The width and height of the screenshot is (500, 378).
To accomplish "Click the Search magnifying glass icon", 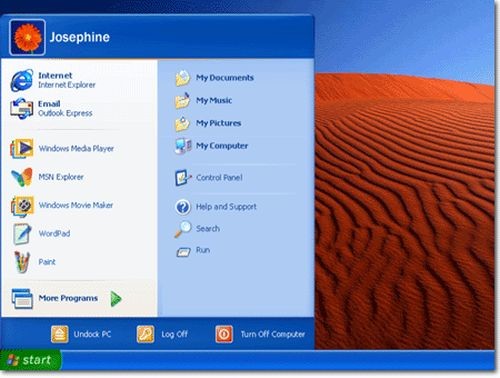I will (x=183, y=229).
